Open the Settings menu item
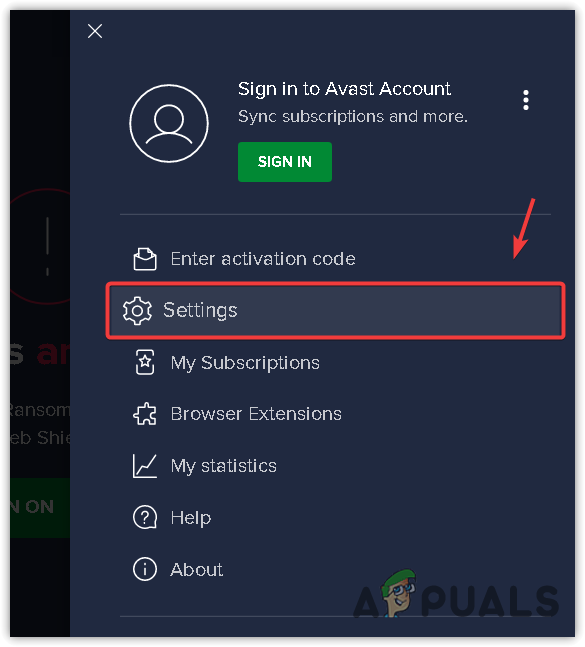Image resolution: width=585 pixels, height=647 pixels. pyautogui.click(x=335, y=311)
